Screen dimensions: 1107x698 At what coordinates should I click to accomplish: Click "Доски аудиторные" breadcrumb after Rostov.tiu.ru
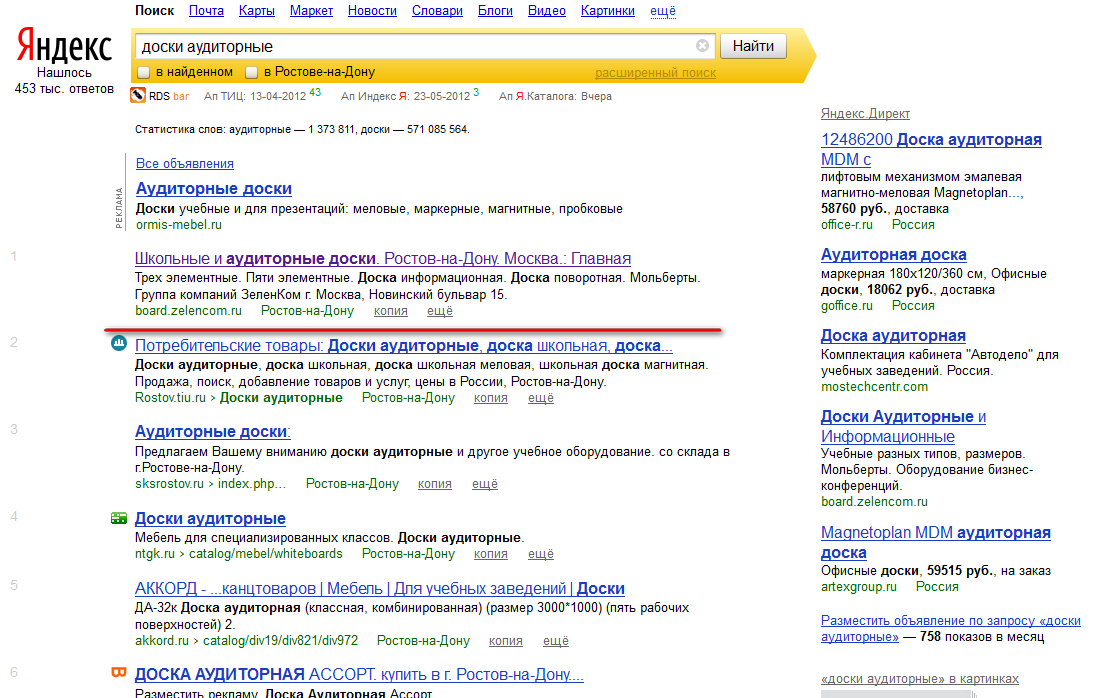[281, 398]
